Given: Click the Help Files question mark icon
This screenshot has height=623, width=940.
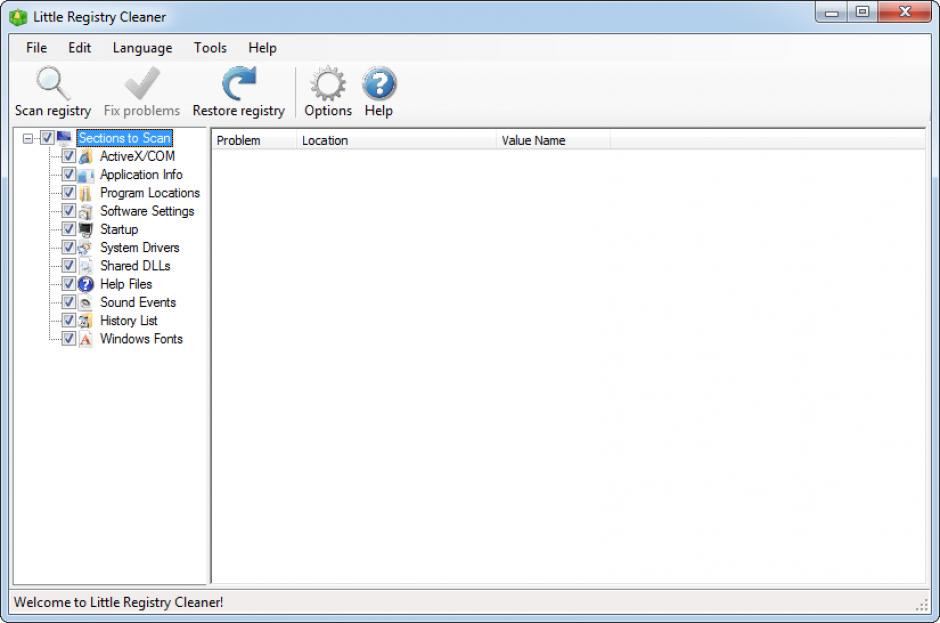Looking at the screenshot, I should (x=86, y=284).
